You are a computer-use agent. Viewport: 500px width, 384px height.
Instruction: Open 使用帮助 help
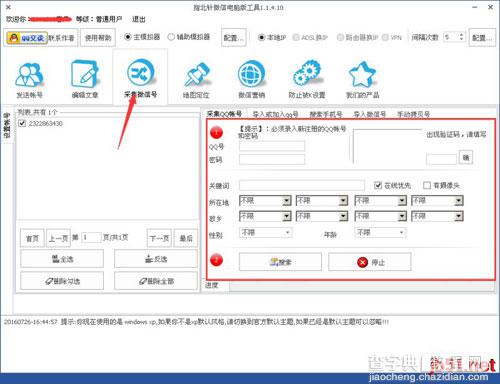point(98,38)
